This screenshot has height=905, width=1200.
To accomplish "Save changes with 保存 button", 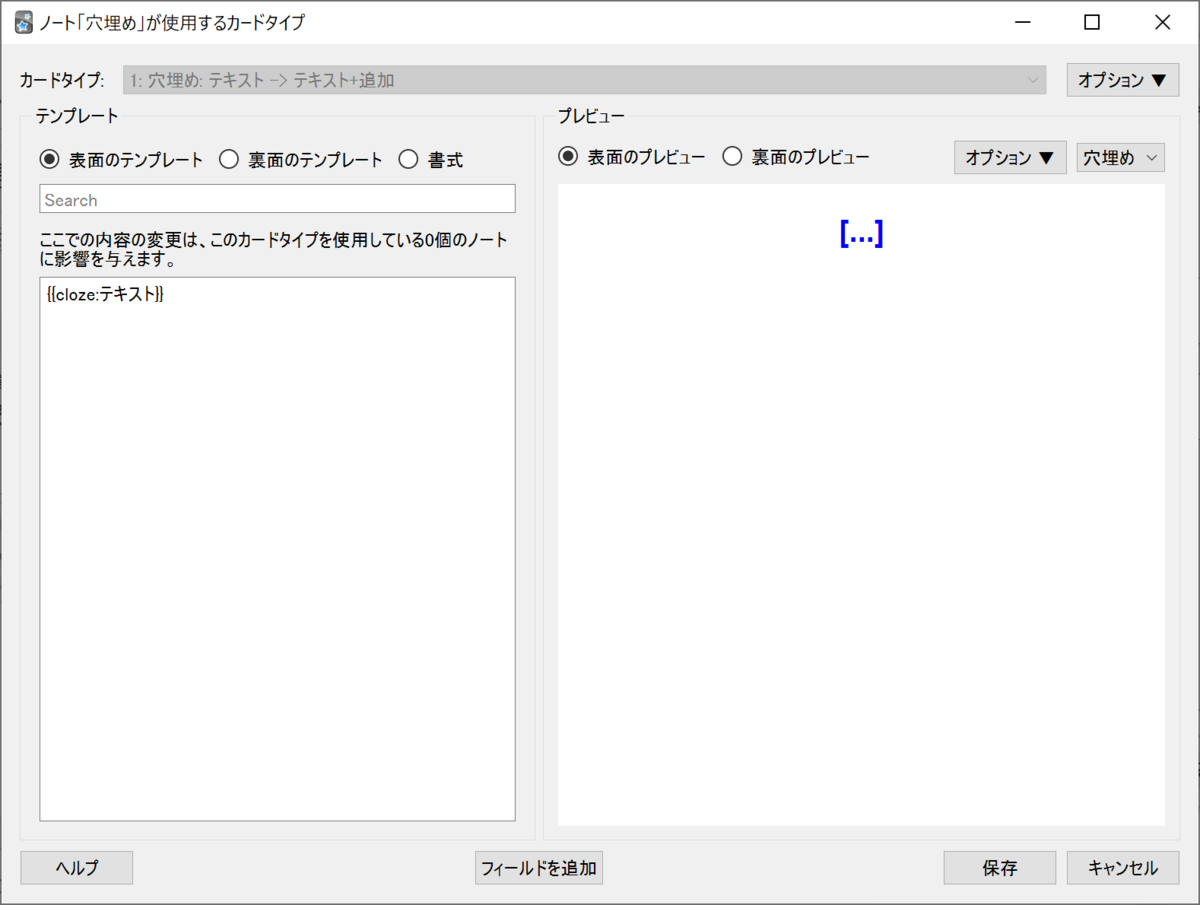I will coord(1000,868).
